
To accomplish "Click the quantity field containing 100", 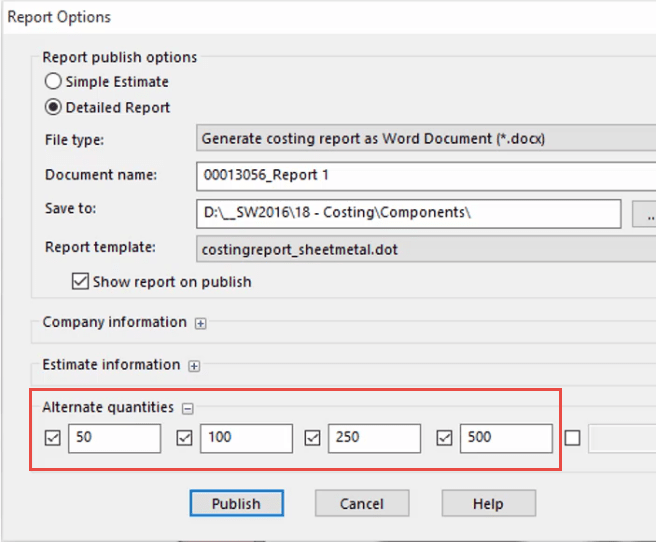I will [x=246, y=438].
